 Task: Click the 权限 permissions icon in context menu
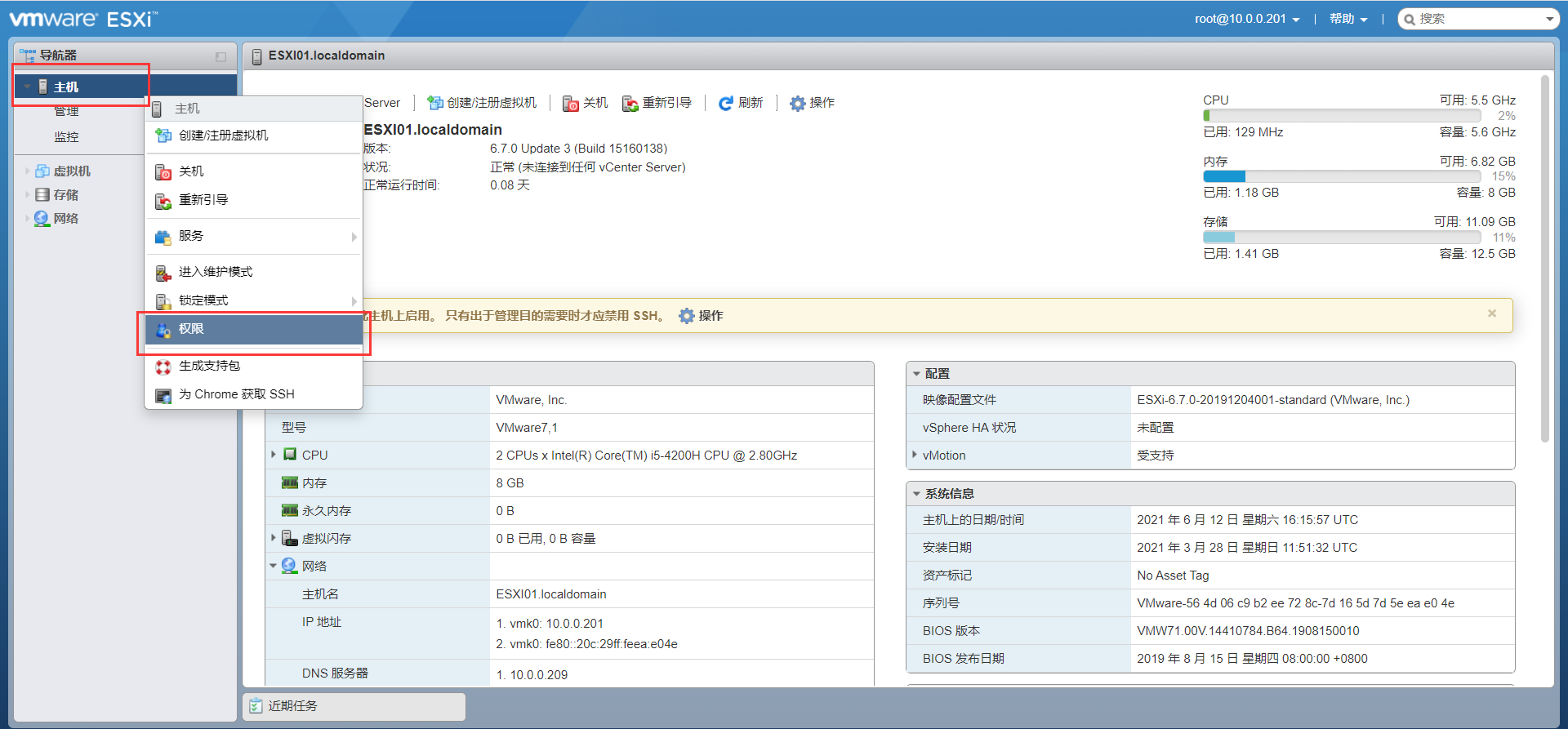coord(163,330)
